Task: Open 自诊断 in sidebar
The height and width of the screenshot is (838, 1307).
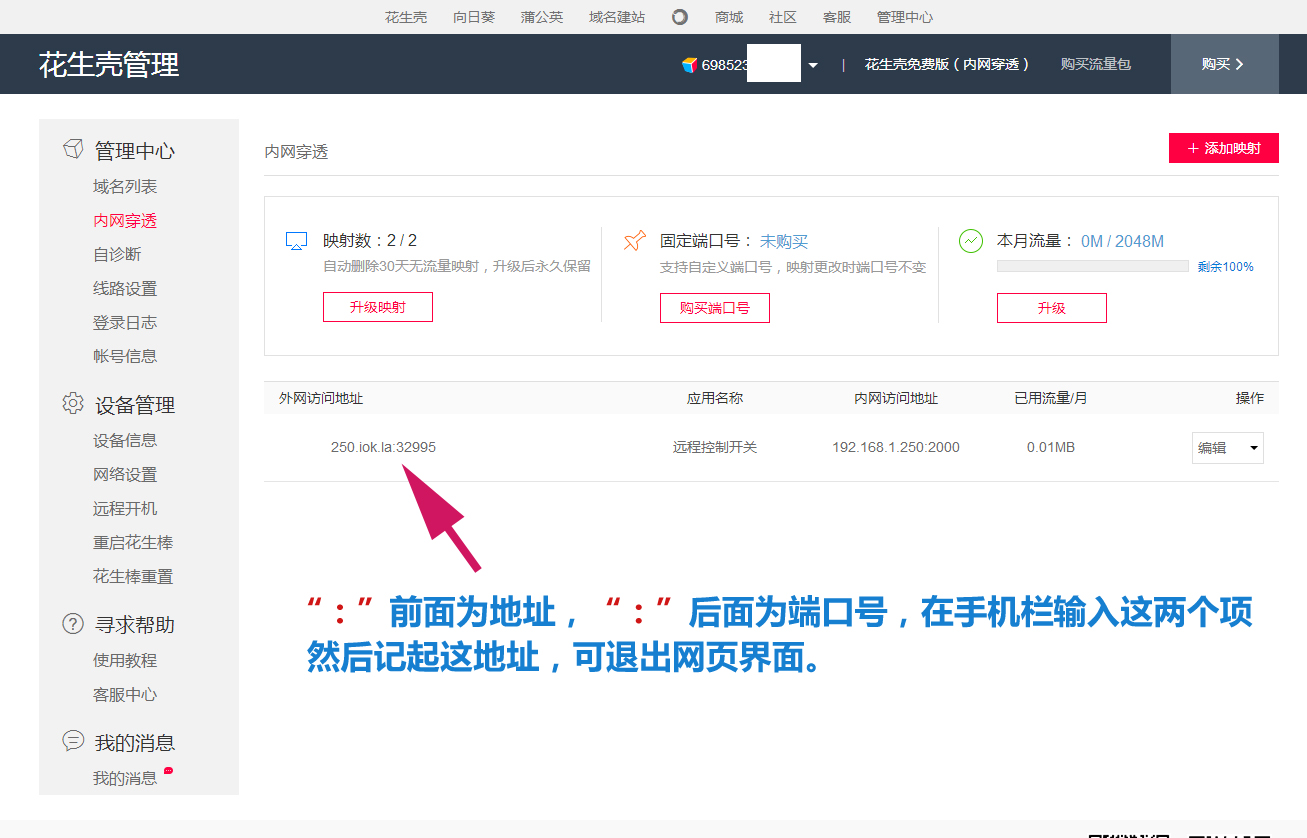Action: [117, 255]
